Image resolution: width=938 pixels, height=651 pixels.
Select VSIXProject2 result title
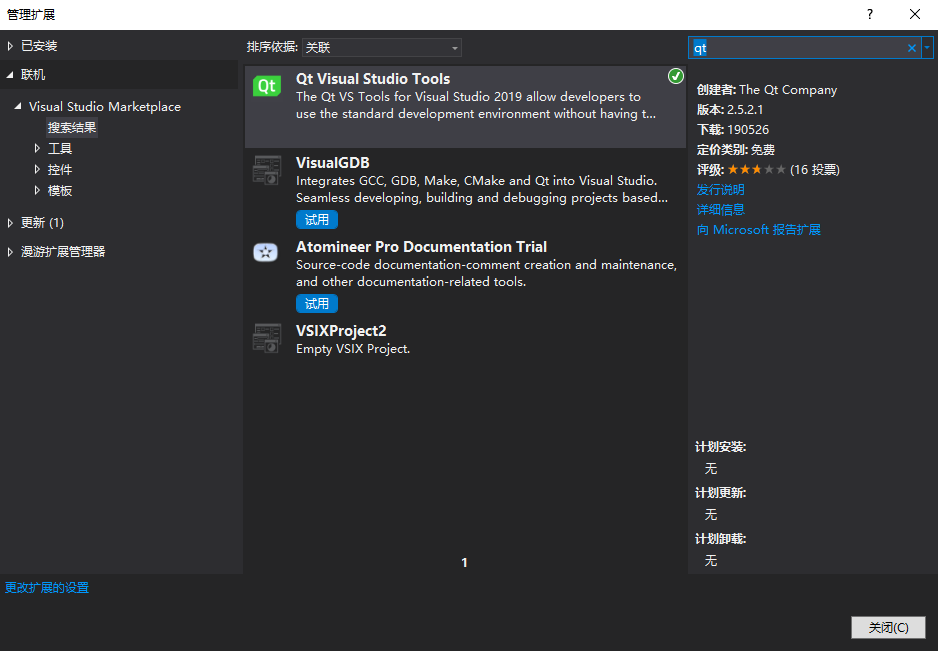click(x=341, y=331)
